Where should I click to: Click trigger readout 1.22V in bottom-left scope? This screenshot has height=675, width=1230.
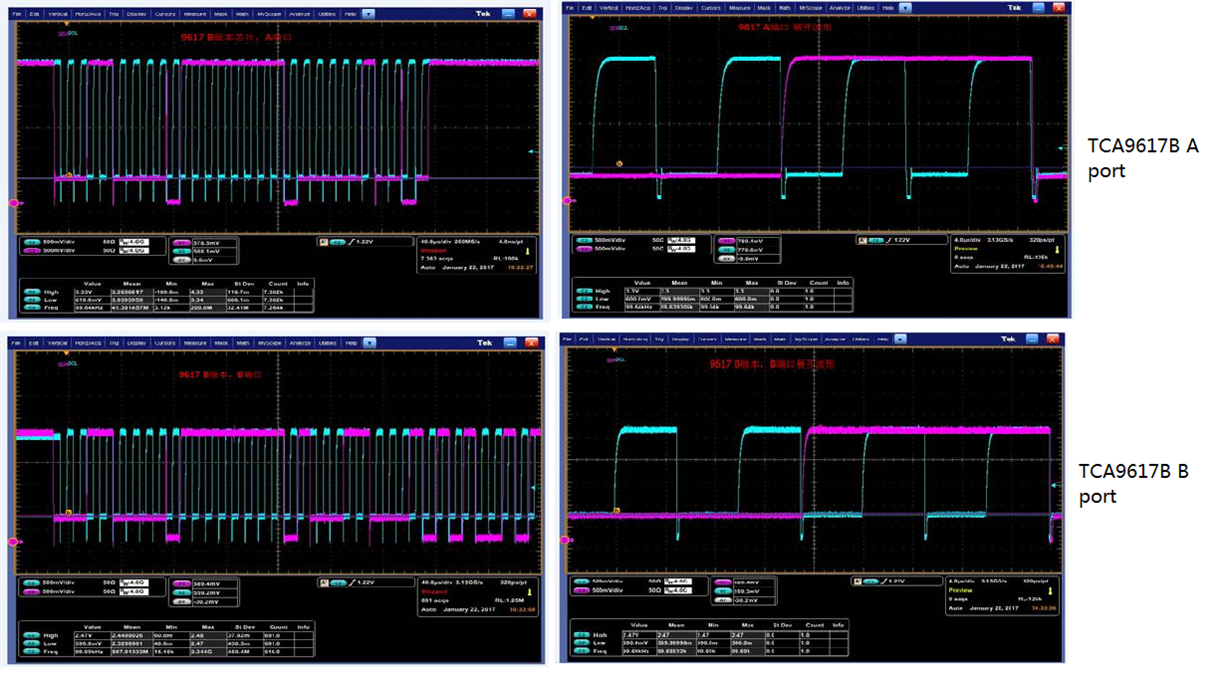[364, 582]
